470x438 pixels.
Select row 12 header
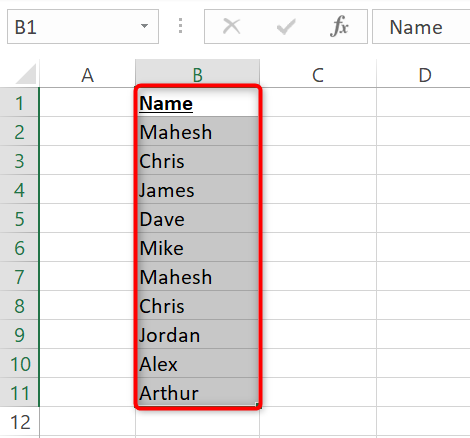pyautogui.click(x=20, y=422)
